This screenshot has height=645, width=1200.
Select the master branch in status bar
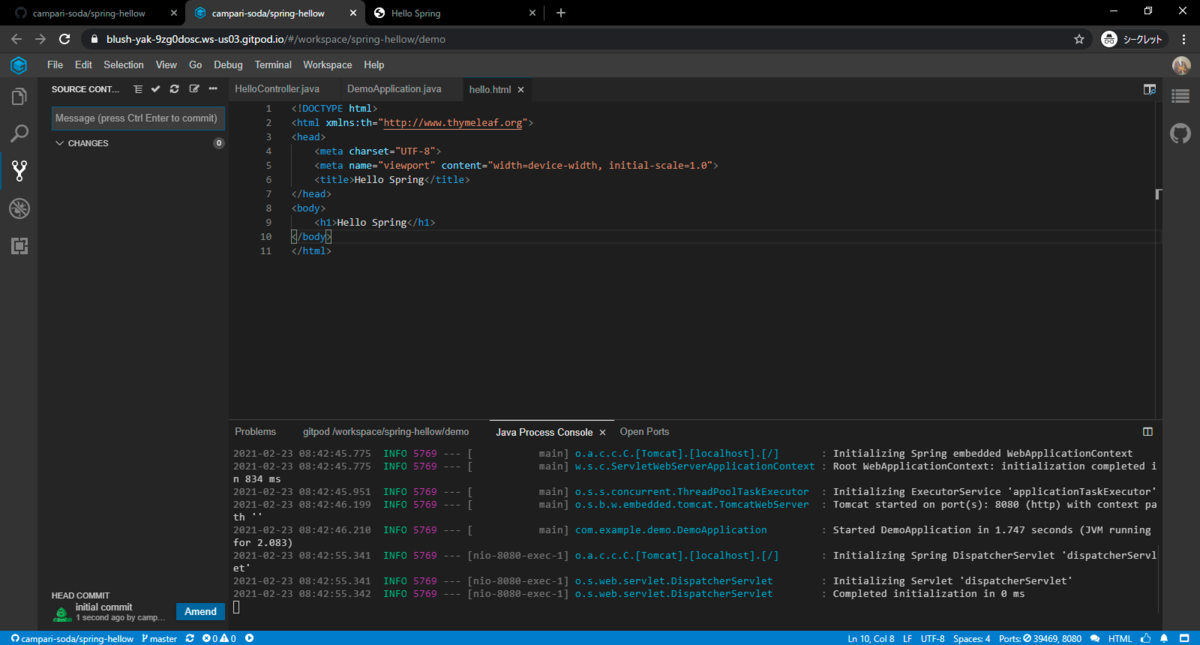click(160, 638)
